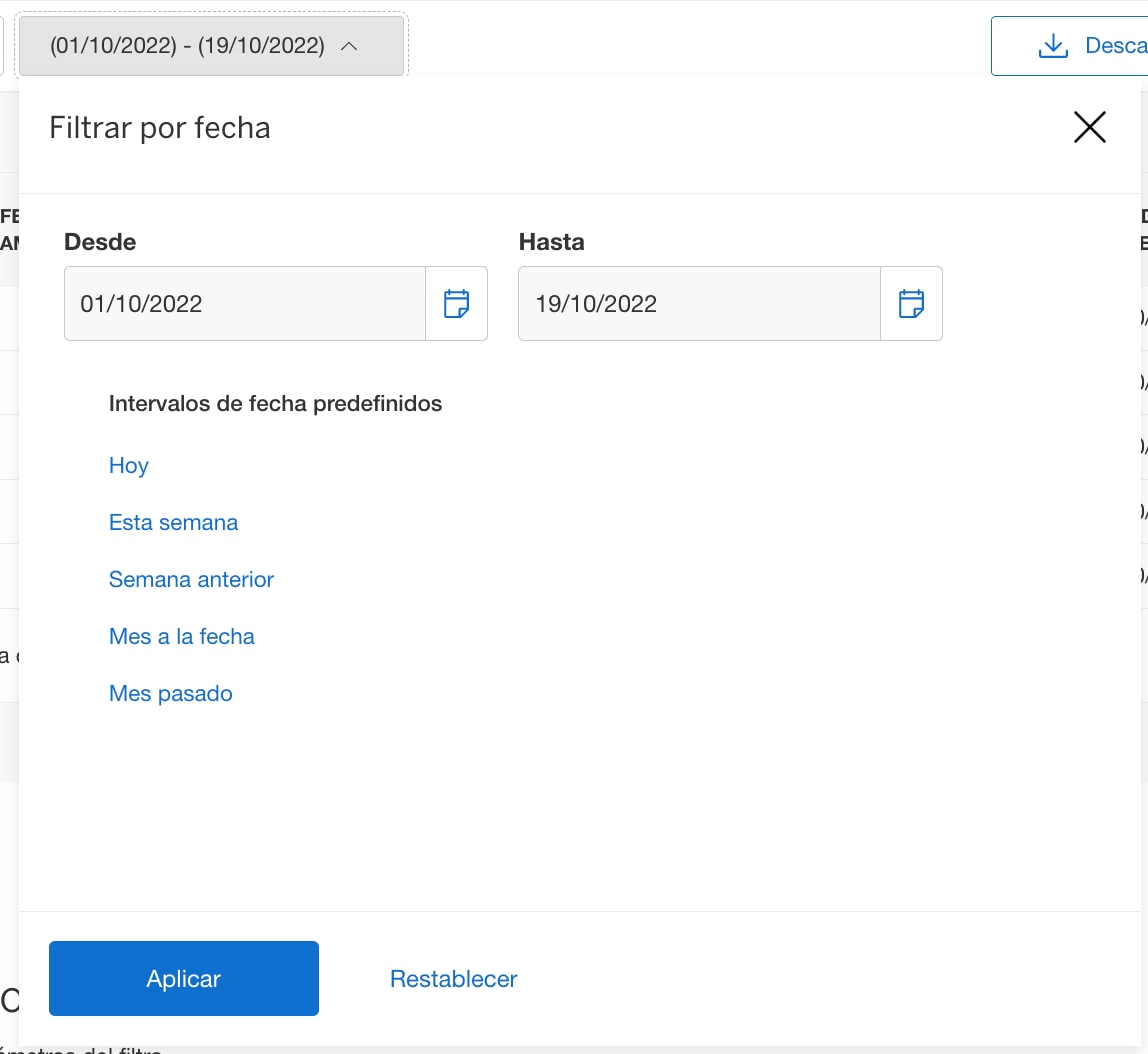Screen dimensions: 1148x1054
Task: Click the Descargar download icon
Action: 1052,45
